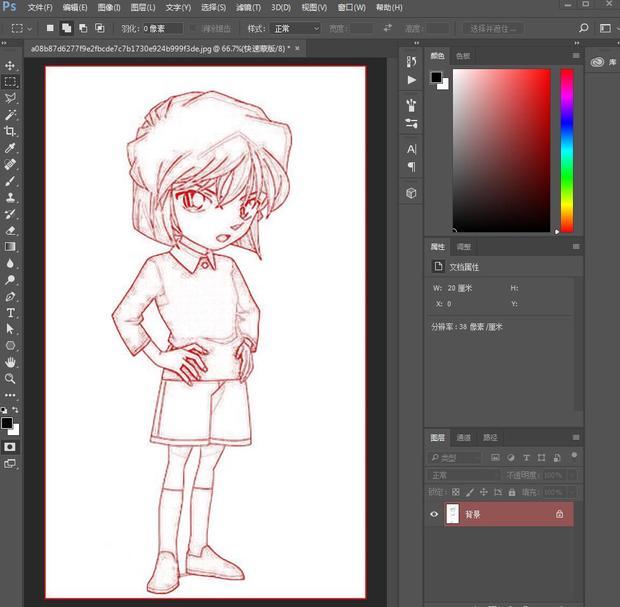
Task: Toggle lock position in Layers panel
Action: click(483, 492)
